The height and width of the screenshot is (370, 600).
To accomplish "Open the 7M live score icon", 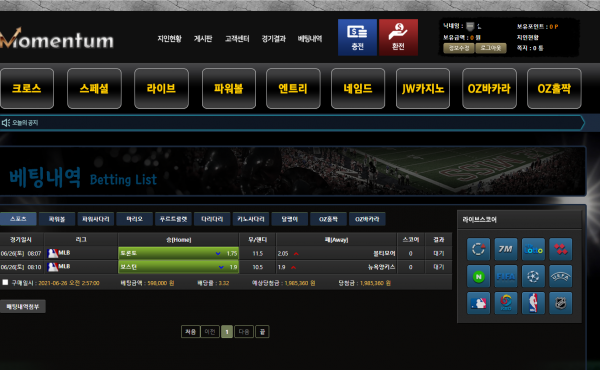I will 505,249.
